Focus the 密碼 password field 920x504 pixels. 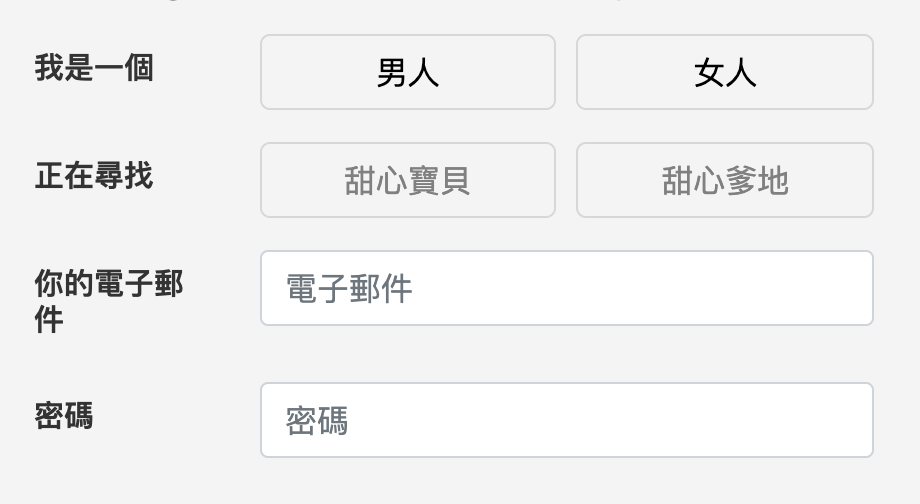click(x=566, y=420)
